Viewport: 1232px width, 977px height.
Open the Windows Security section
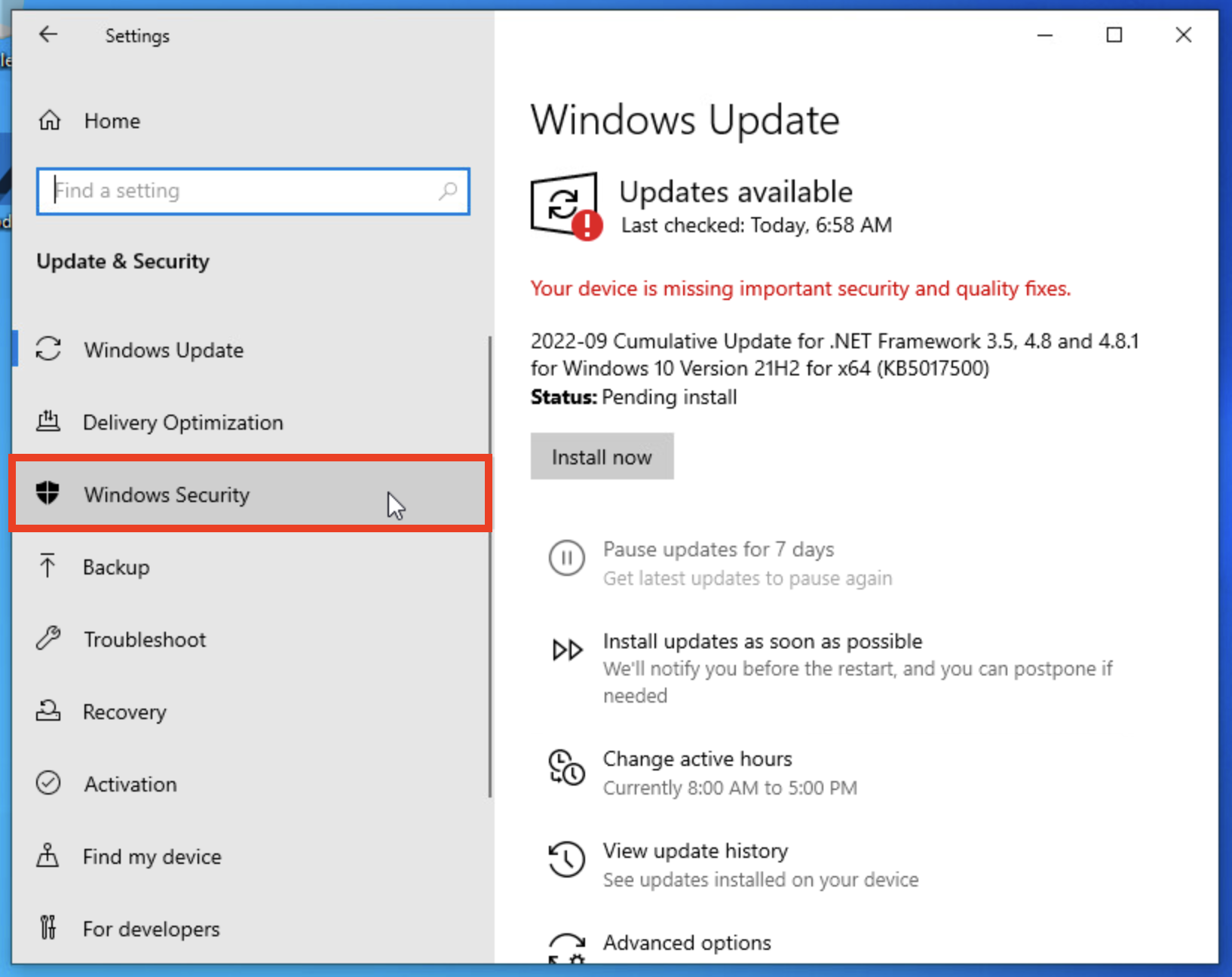(167, 494)
